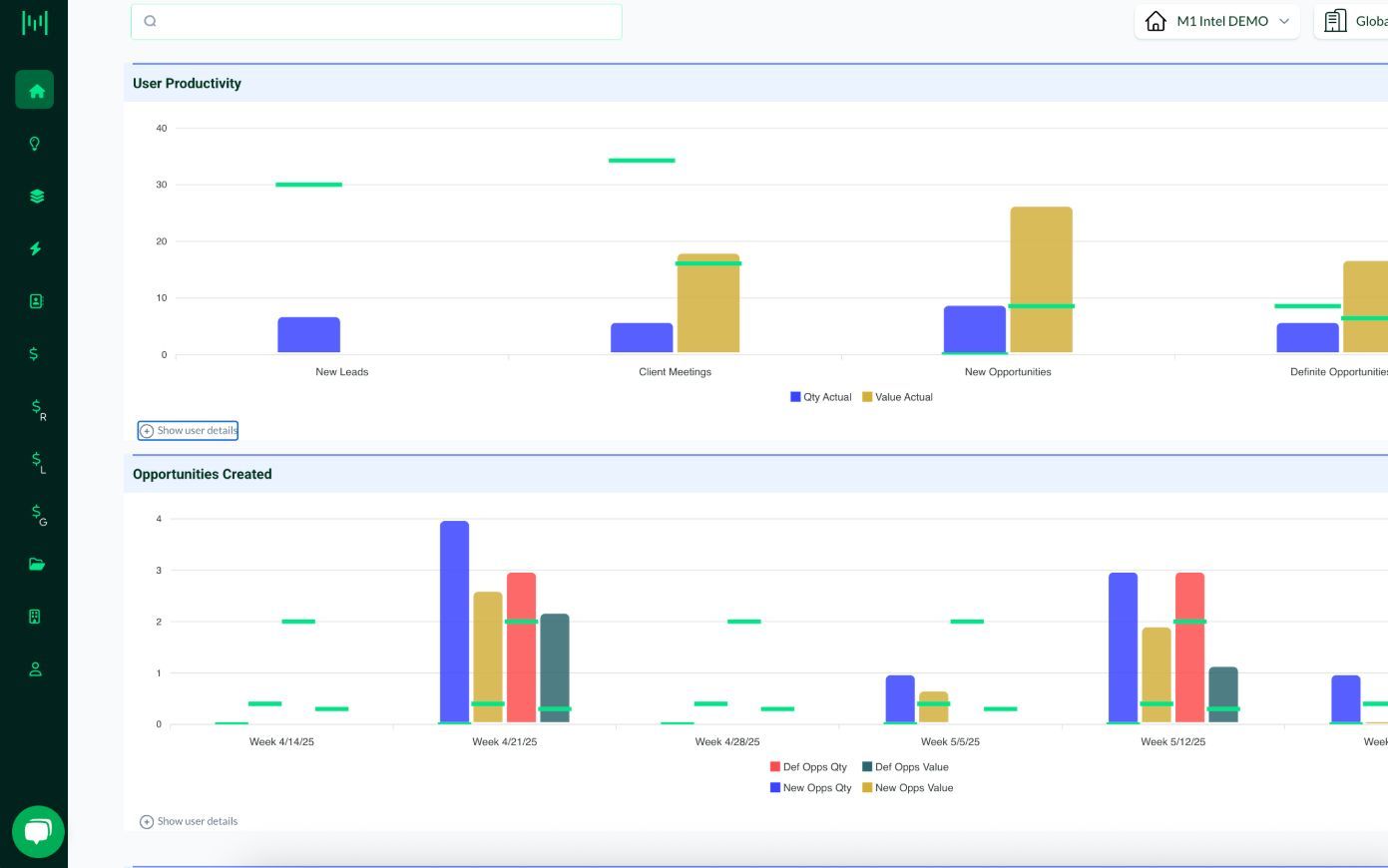Click the user profile sidebar icon

click(x=36, y=669)
